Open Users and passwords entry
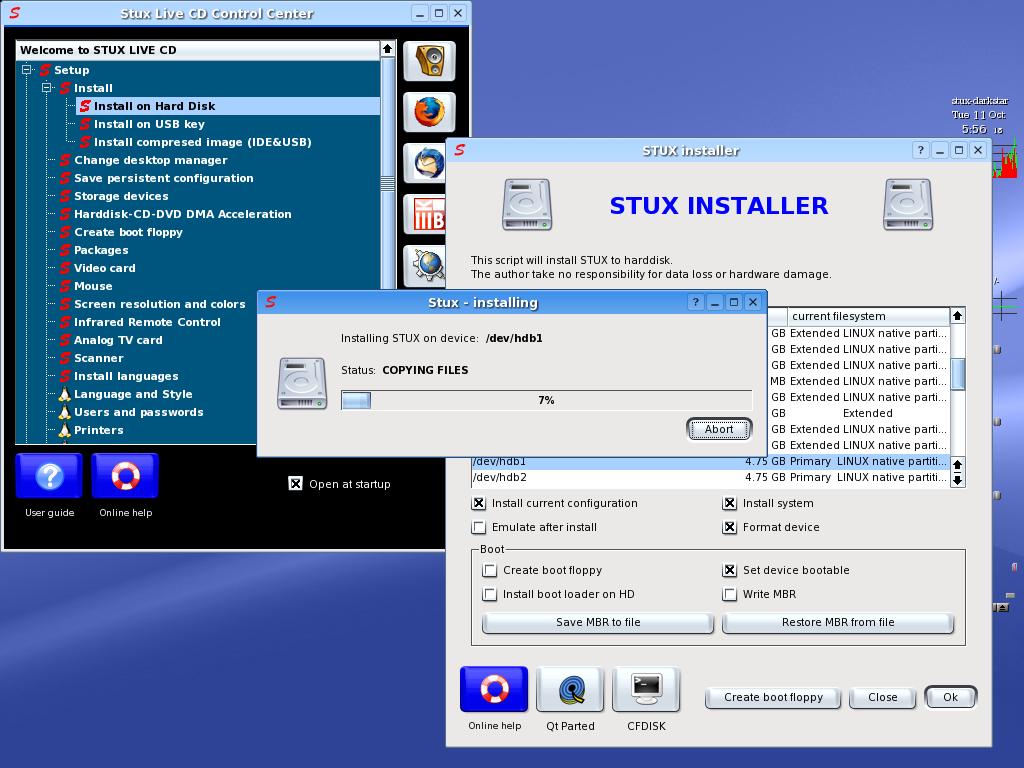 click(x=138, y=412)
